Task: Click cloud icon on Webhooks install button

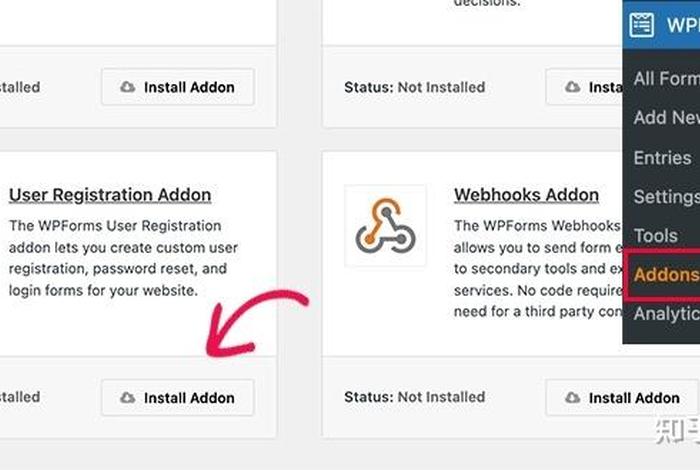Action: 572,398
